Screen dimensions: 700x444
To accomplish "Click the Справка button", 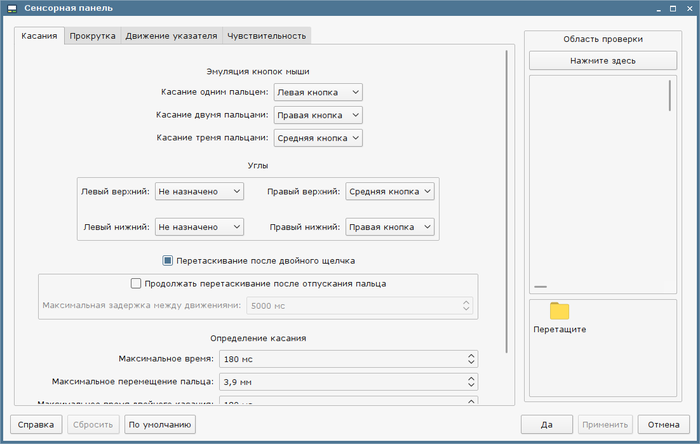I will coord(36,424).
